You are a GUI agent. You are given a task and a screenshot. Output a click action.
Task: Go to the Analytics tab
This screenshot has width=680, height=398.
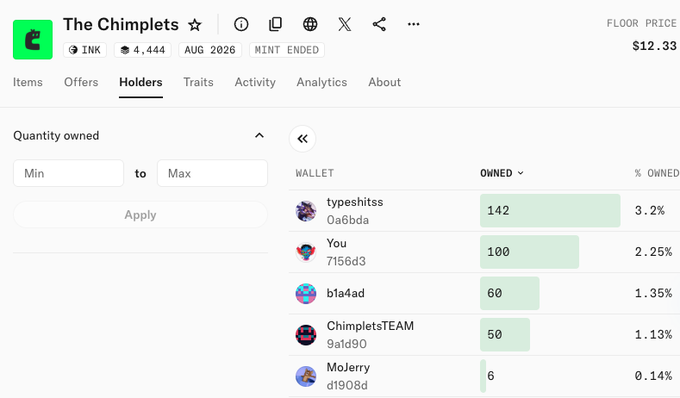click(322, 82)
